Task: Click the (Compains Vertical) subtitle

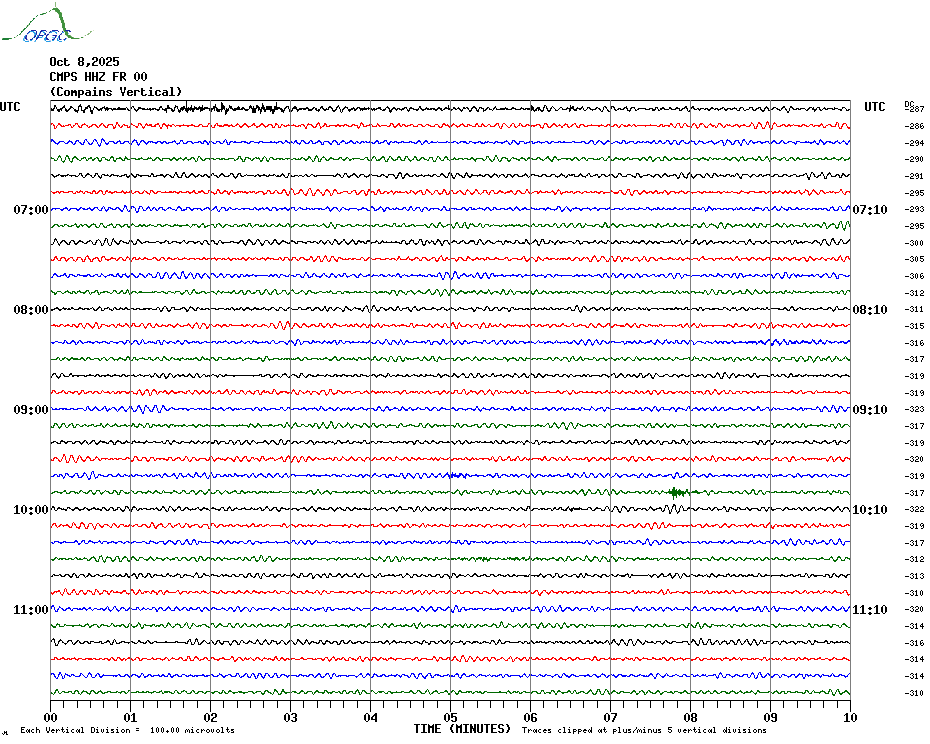Action: tap(116, 92)
